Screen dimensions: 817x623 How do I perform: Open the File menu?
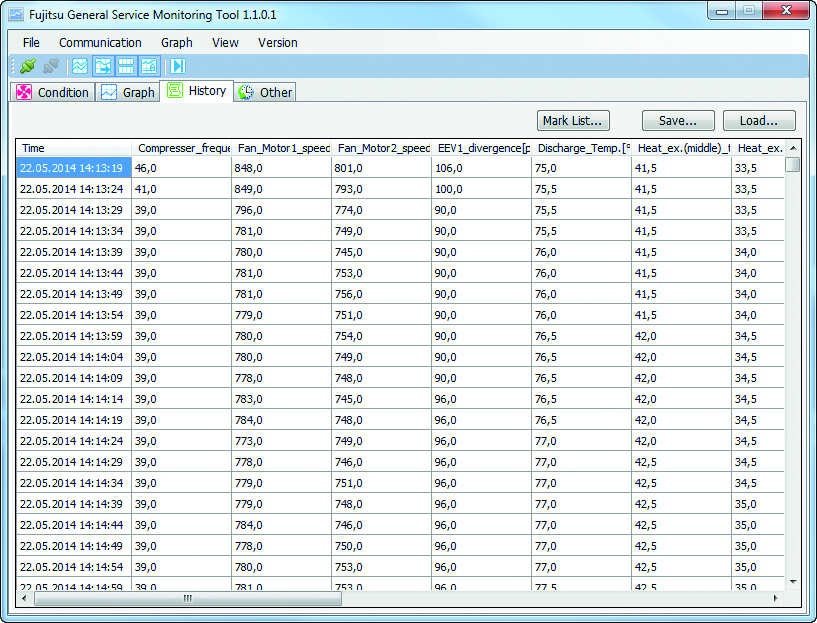click(31, 43)
